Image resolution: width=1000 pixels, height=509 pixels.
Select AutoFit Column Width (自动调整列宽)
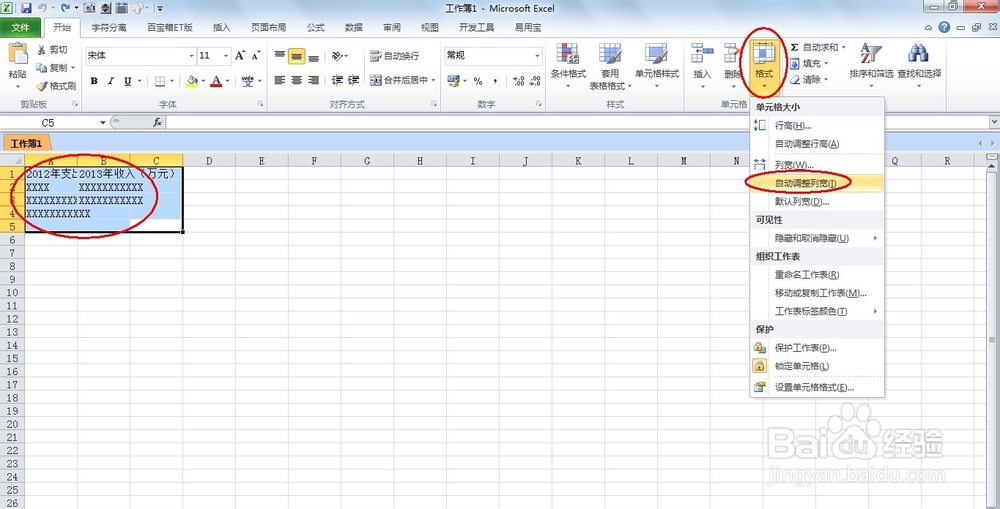pos(817,183)
